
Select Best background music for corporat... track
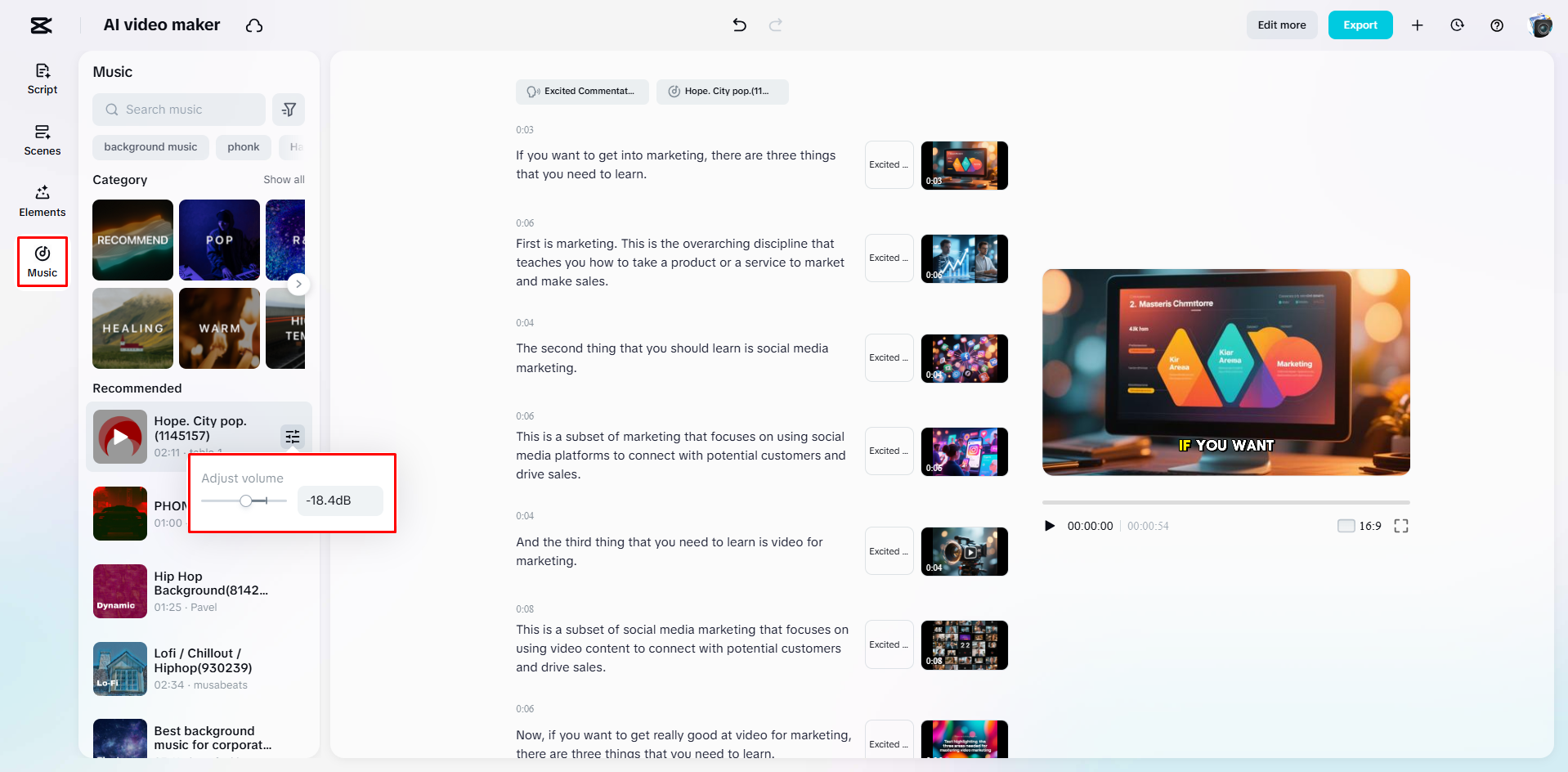199,738
